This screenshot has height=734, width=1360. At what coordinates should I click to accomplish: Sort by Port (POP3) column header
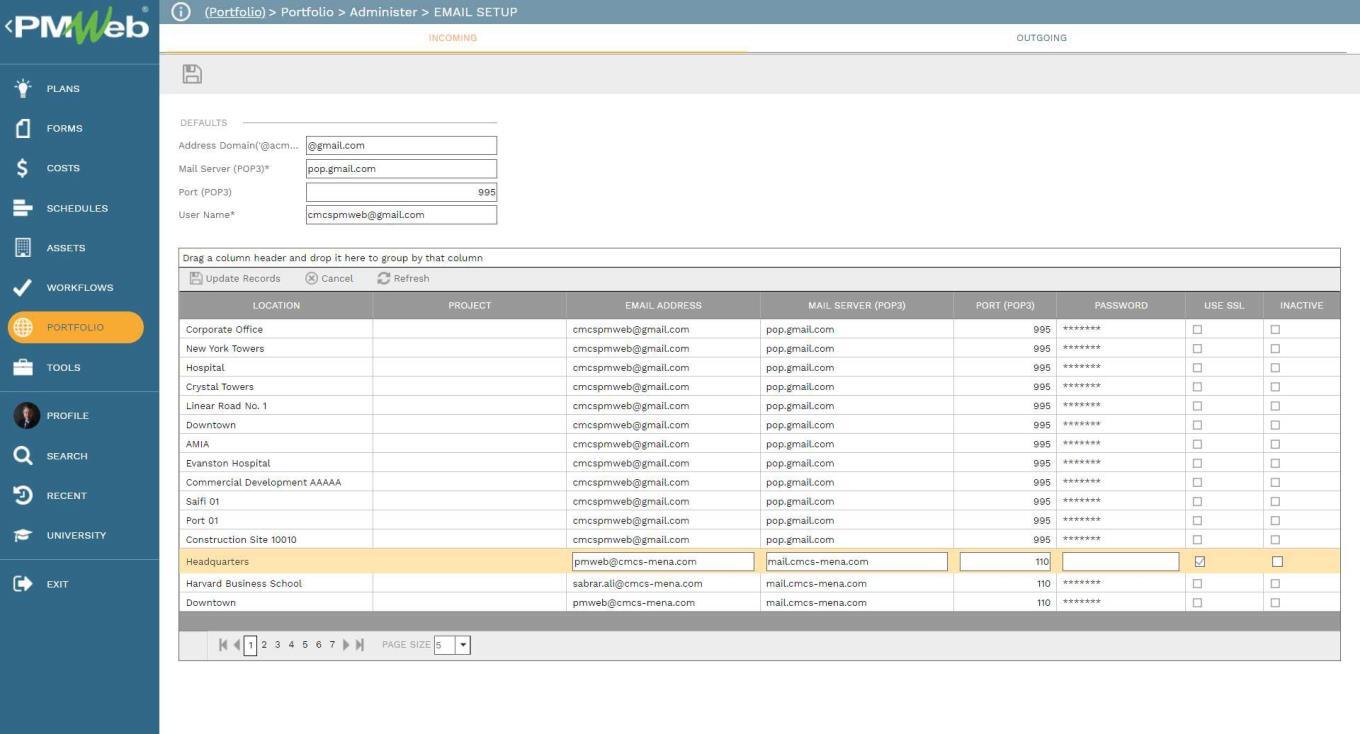point(1005,305)
